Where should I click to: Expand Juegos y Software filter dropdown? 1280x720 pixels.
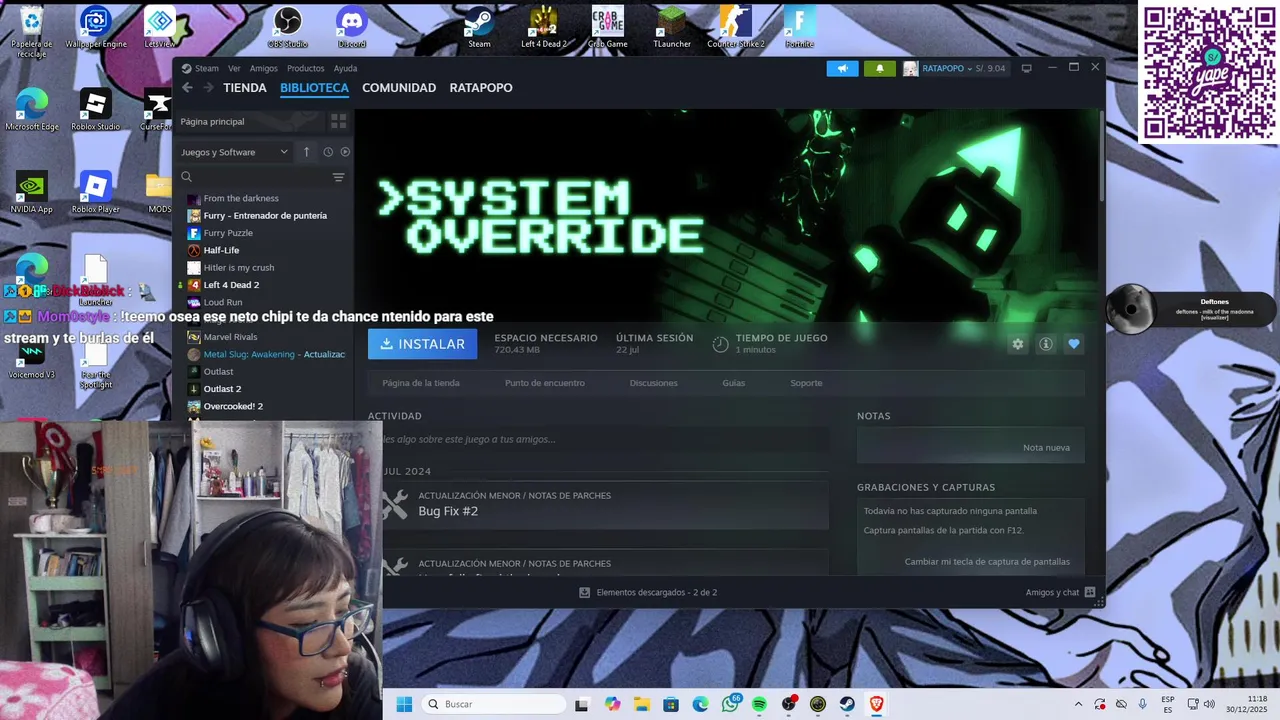(x=235, y=152)
